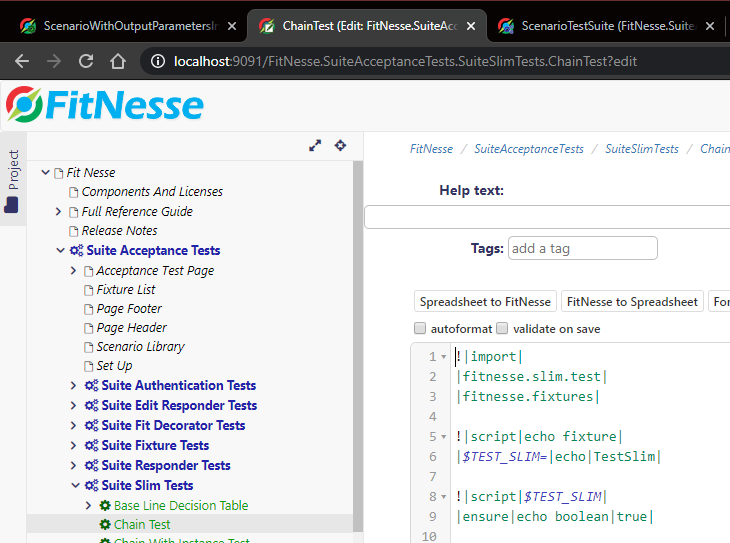This screenshot has width=730, height=543.
Task: Open the FitNesse breadcrumb link
Action: (431, 149)
